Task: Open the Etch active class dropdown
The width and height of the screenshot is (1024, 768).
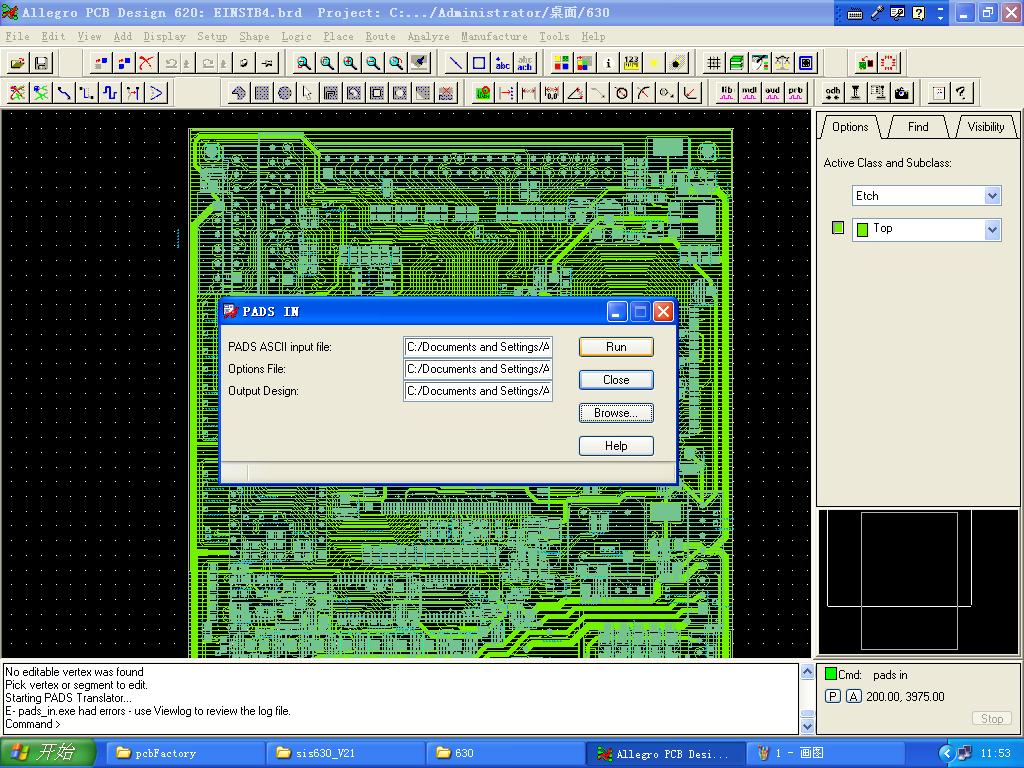Action: 992,196
